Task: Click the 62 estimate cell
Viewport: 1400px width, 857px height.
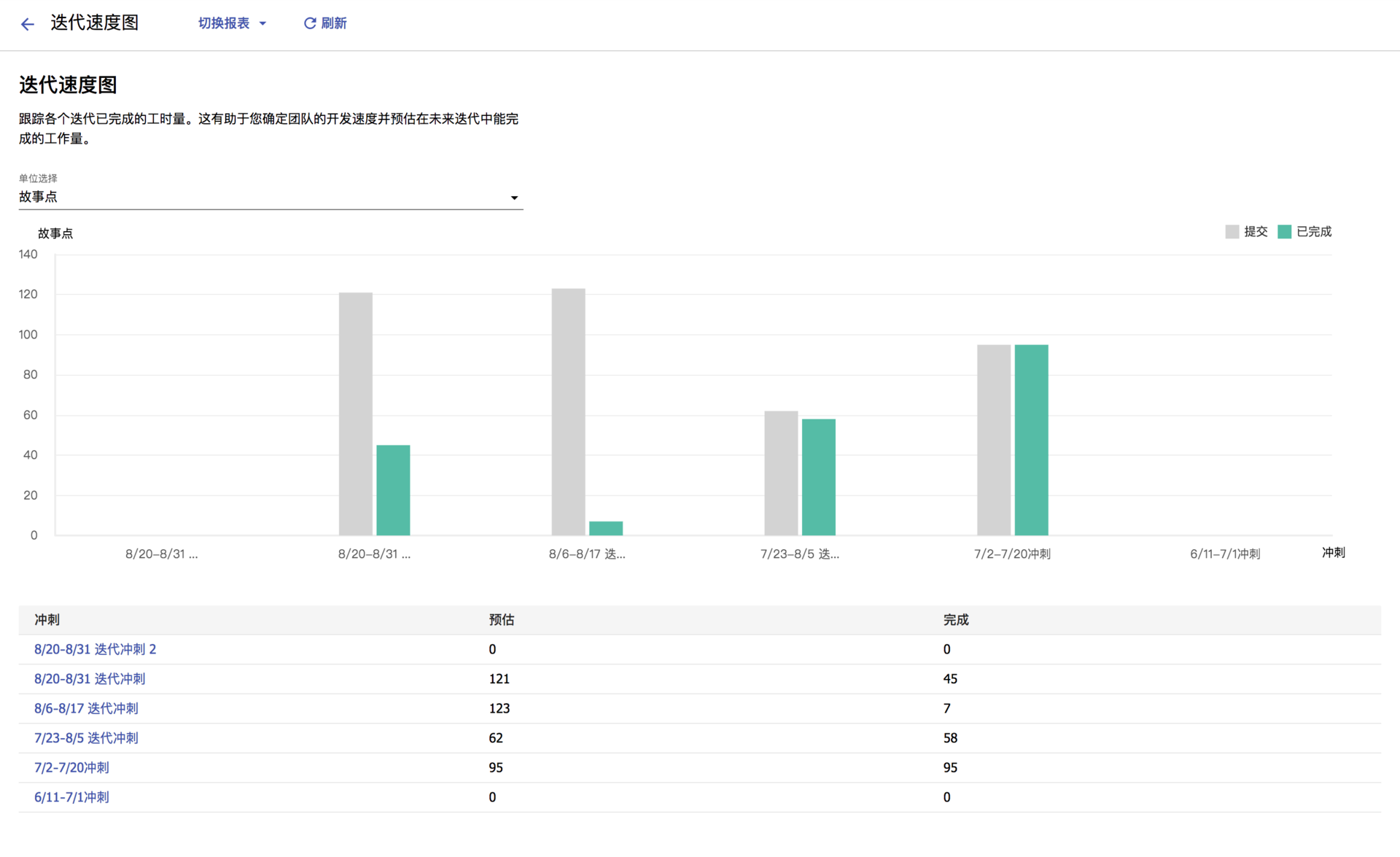Action: click(x=496, y=738)
